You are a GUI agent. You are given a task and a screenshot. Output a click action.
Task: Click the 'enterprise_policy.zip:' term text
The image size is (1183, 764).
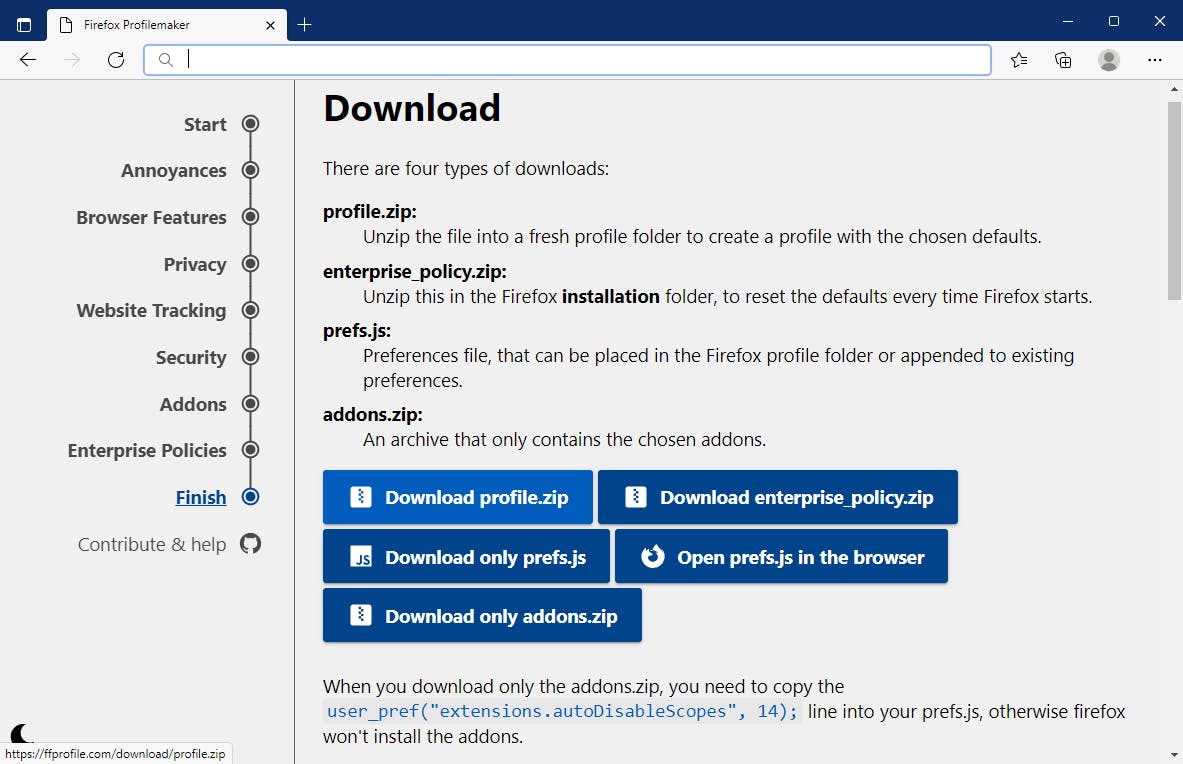(x=415, y=272)
